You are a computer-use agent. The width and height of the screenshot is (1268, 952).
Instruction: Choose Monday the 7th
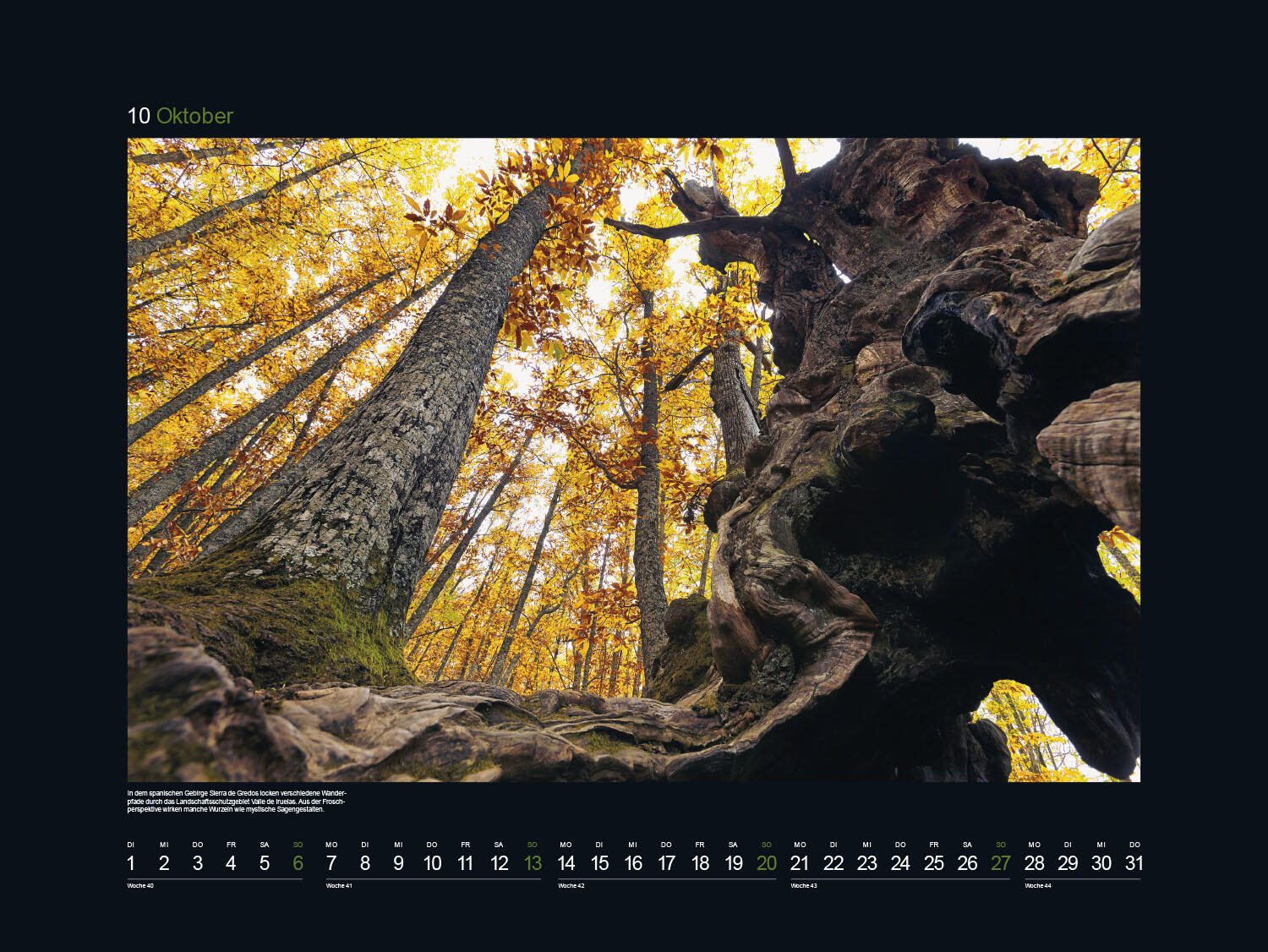(x=331, y=863)
